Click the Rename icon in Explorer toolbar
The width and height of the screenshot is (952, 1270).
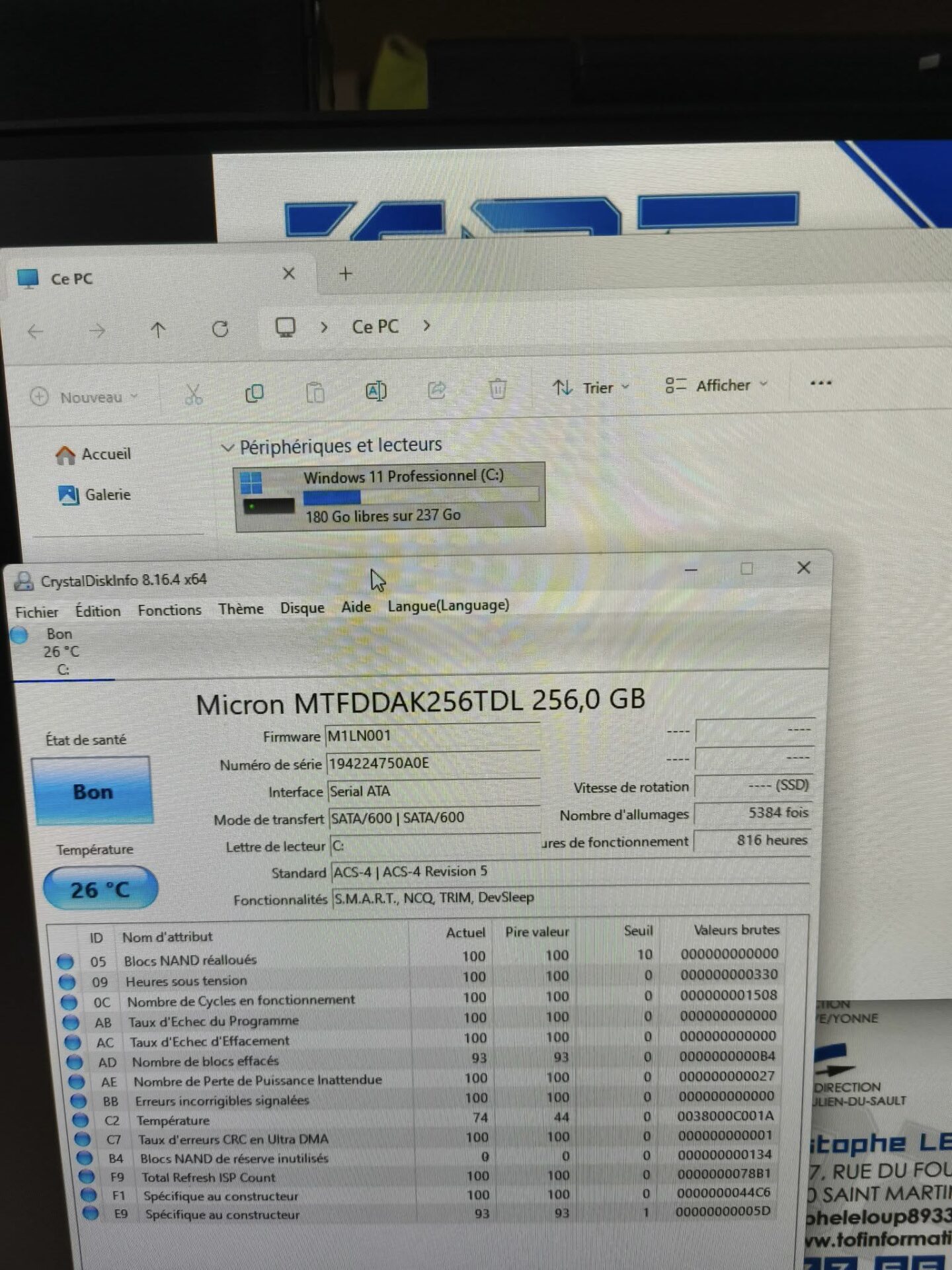[x=376, y=391]
